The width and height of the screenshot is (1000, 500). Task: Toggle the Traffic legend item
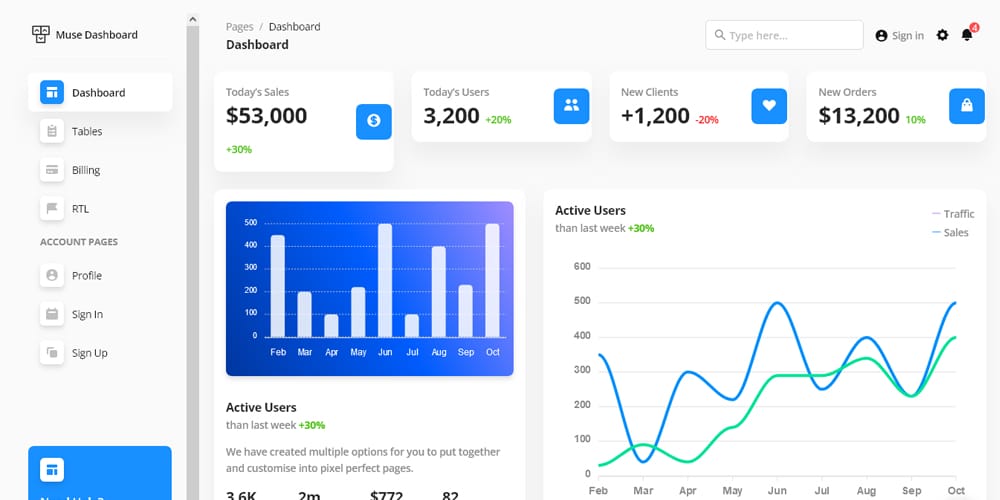point(953,214)
